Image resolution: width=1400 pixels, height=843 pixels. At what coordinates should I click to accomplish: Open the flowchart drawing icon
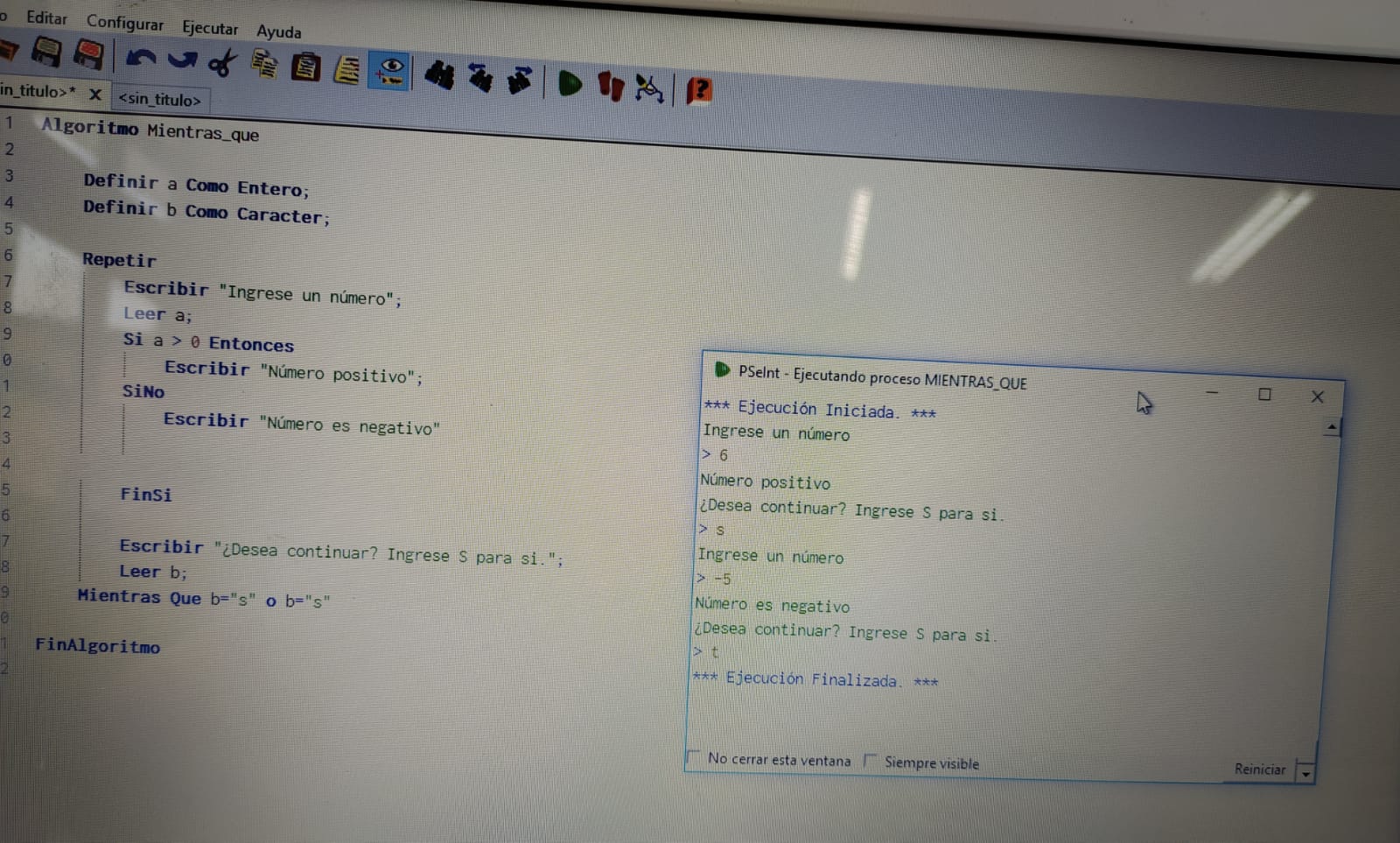point(648,88)
